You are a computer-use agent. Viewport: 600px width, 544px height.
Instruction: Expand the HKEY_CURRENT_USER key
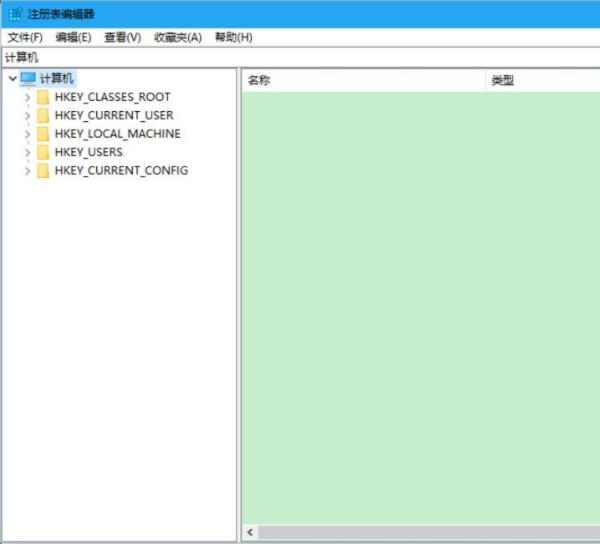27,116
